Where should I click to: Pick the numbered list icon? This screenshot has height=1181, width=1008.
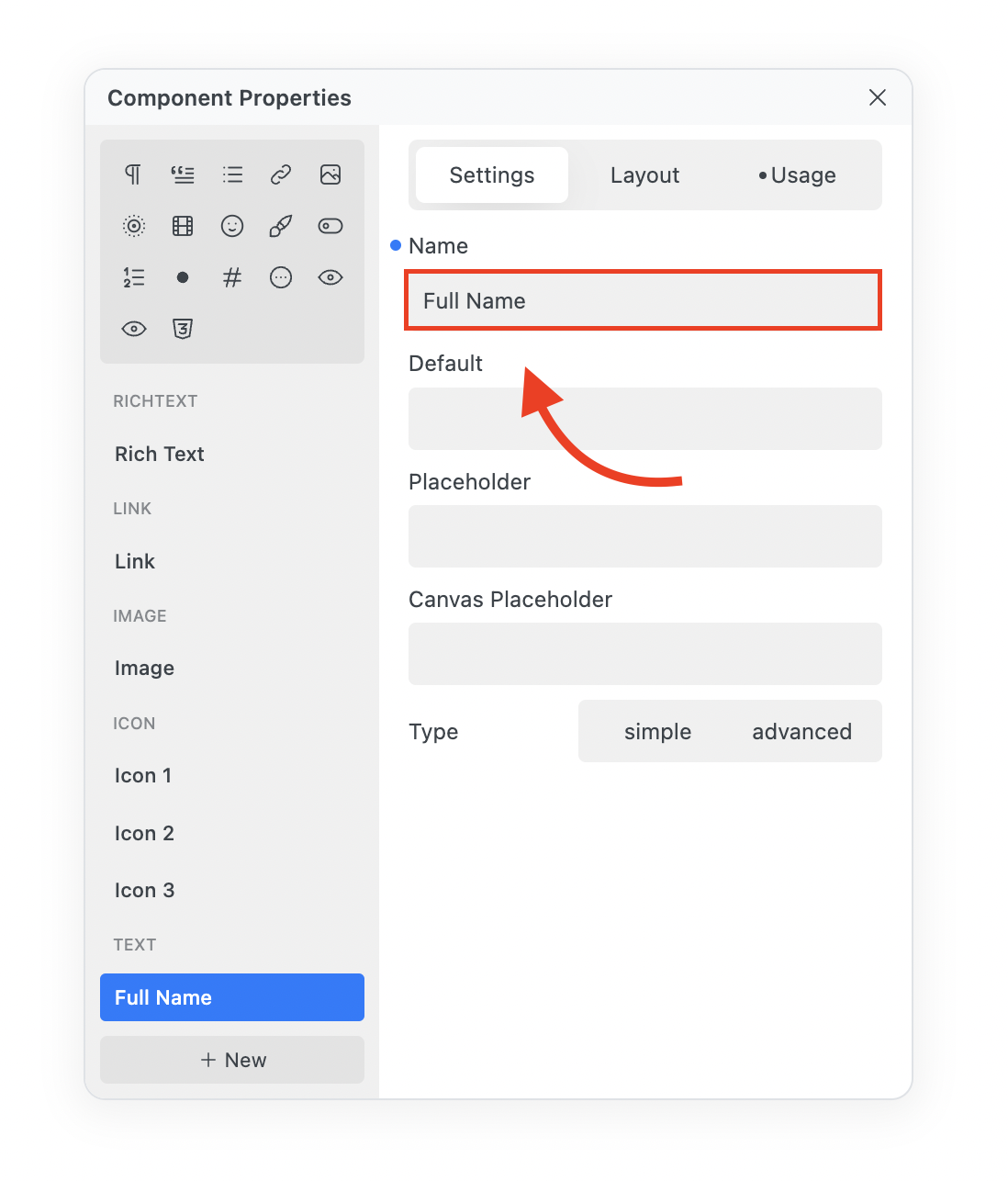click(134, 277)
